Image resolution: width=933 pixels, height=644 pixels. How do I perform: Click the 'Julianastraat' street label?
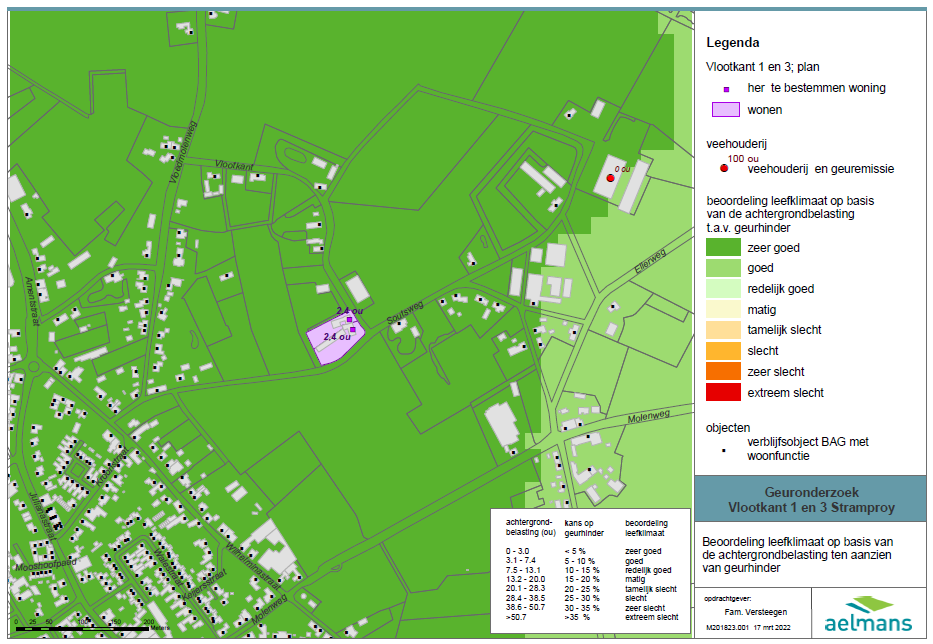tap(42, 515)
